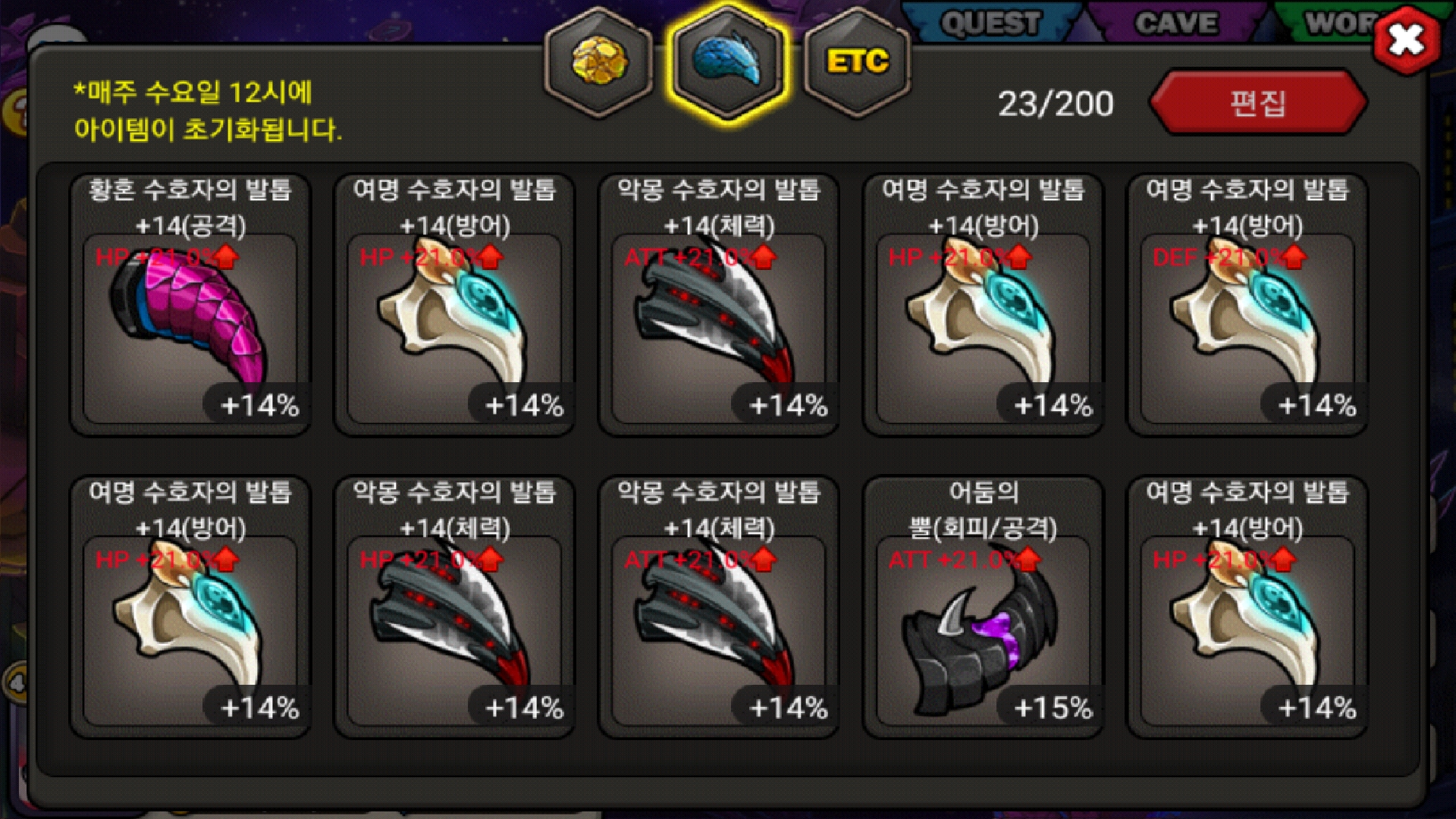Choose the 악몽 수호자의 발톱 (체력) in the top row
1456x819 pixels.
719,305
